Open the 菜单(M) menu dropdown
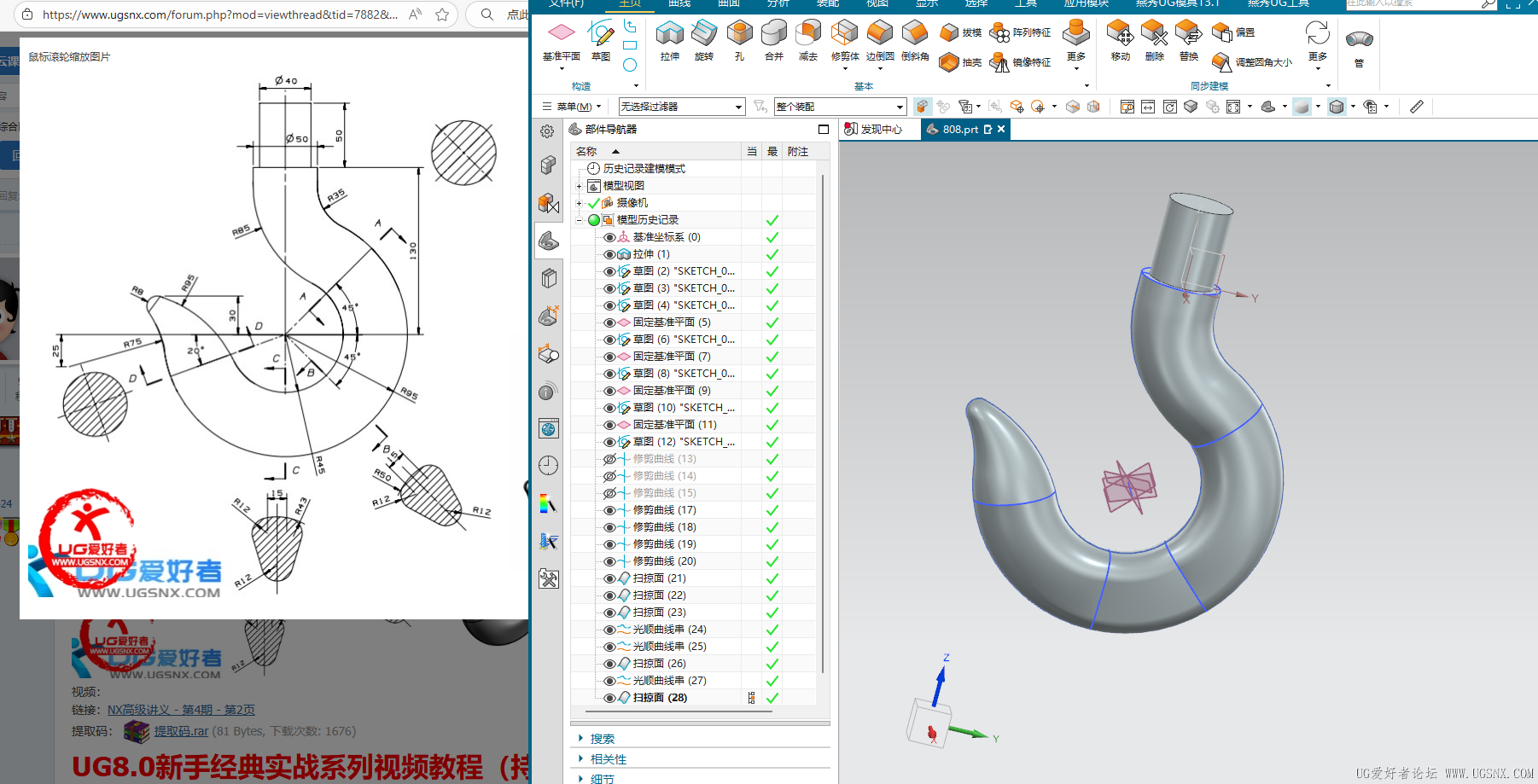 tap(572, 107)
